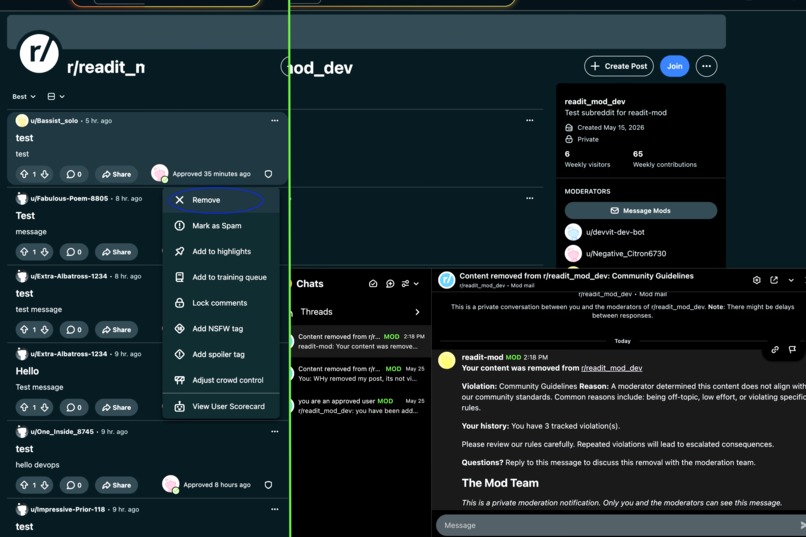
Task: Open the community overflow ellipsis menu
Action: point(706,66)
